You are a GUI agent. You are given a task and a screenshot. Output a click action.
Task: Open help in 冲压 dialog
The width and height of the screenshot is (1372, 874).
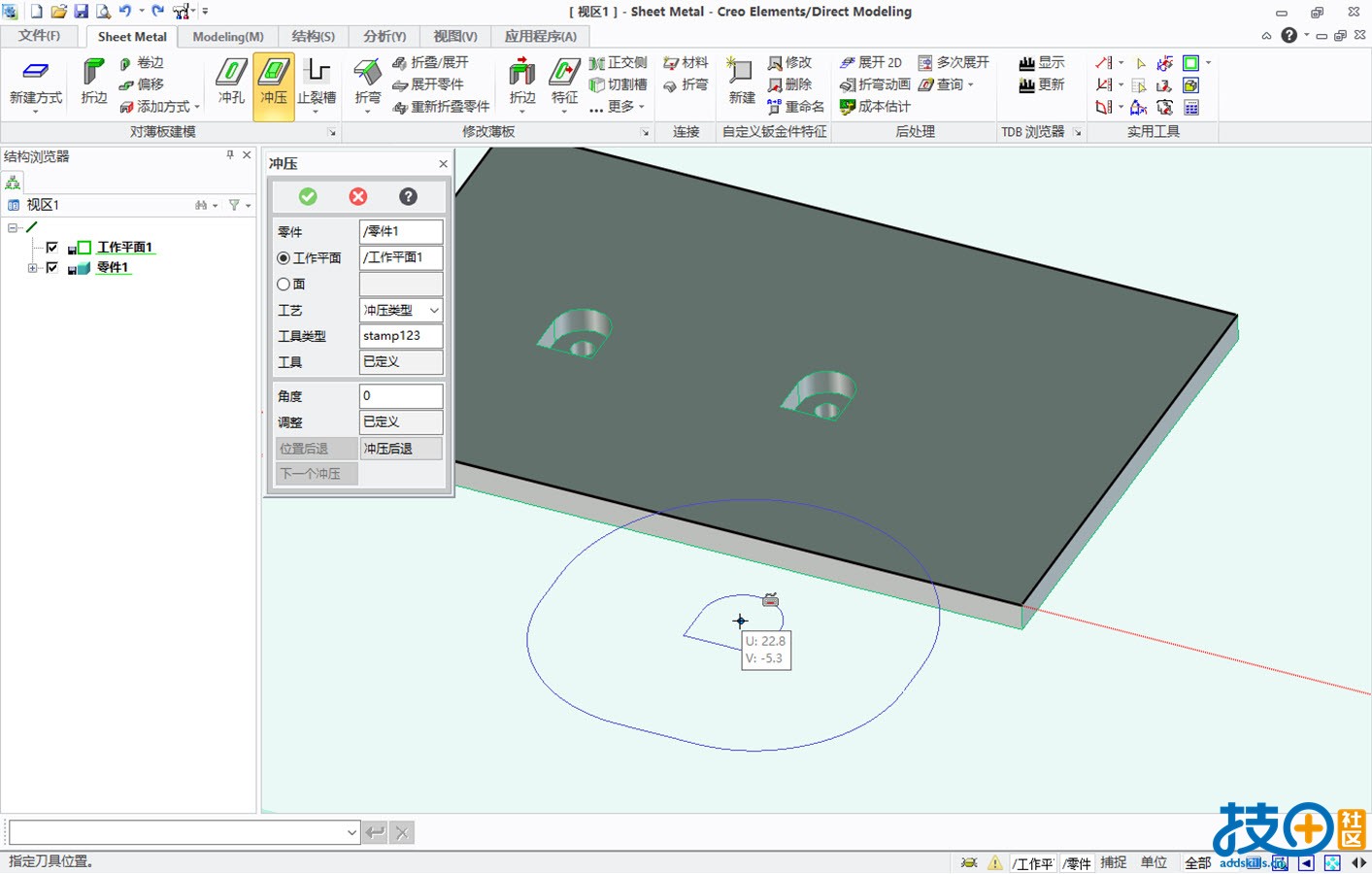[x=409, y=196]
